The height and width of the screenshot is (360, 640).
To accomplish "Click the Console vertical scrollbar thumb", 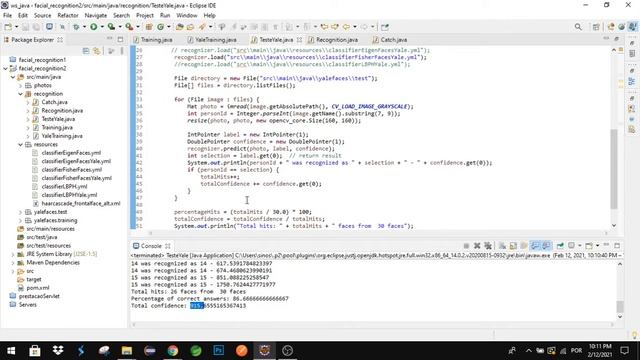I will click(620, 306).
